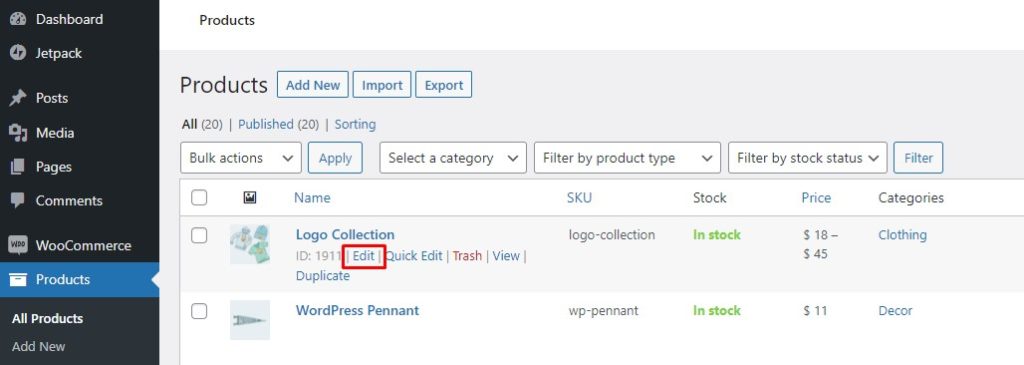Open Filter by stock status dropdown
This screenshot has width=1024, height=365.
click(808, 158)
